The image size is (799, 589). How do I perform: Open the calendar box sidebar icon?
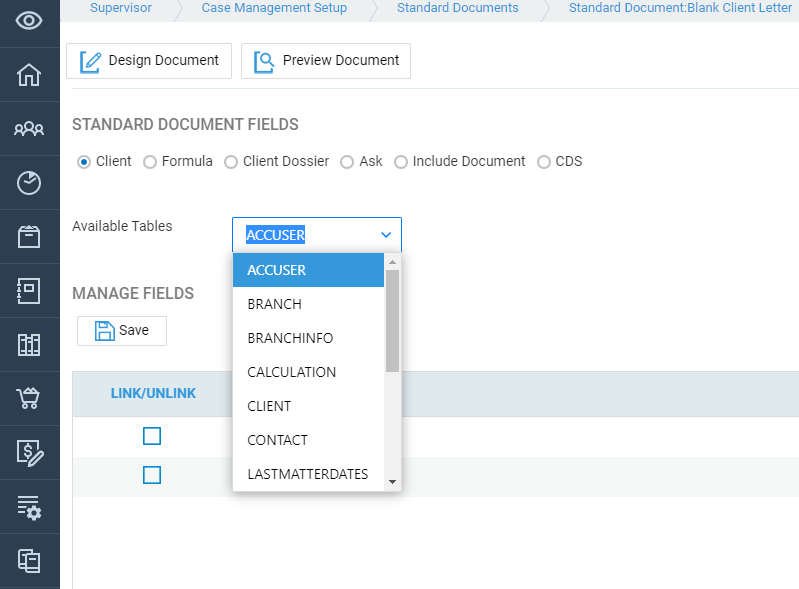29,237
